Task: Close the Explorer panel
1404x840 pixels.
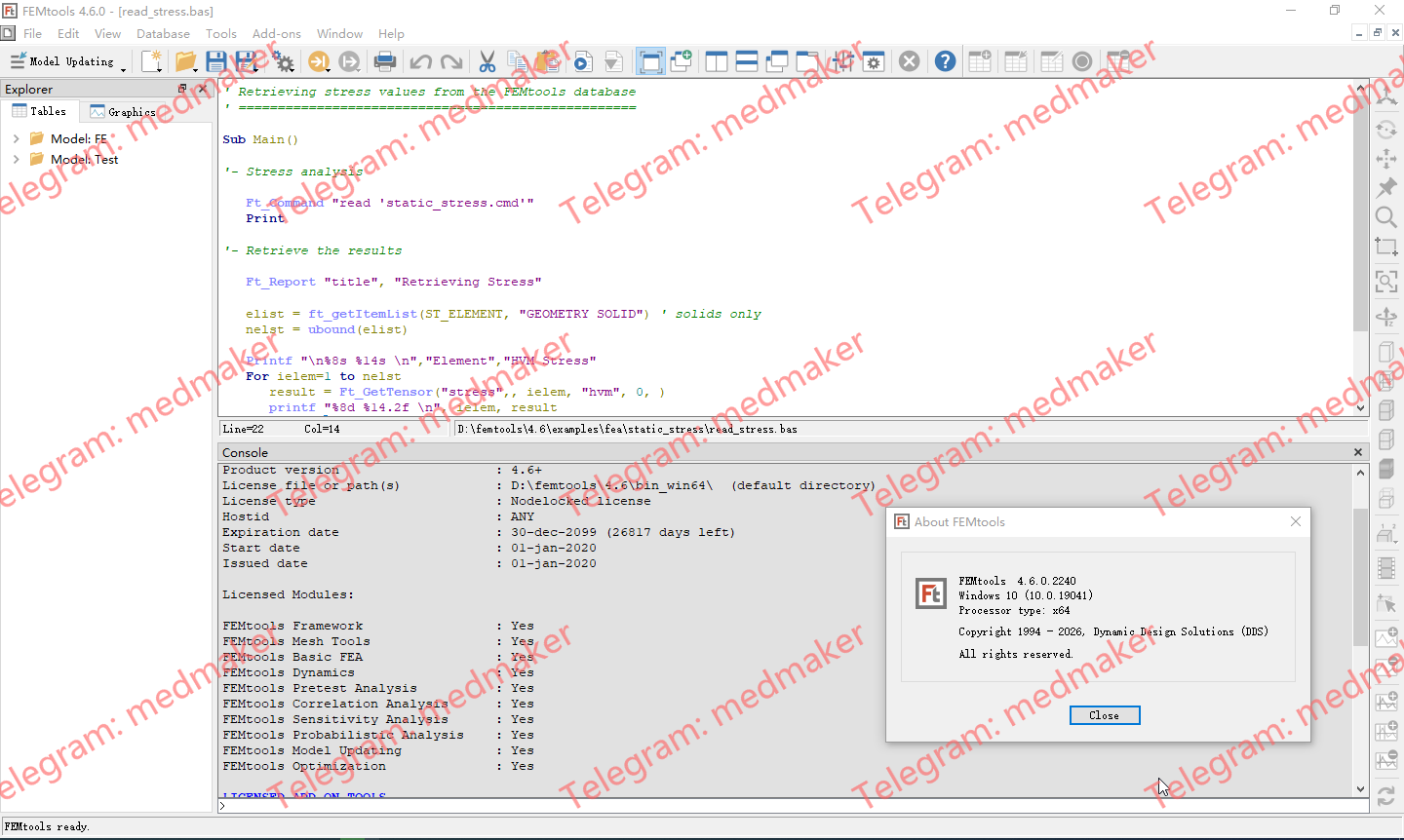Action: (x=202, y=89)
